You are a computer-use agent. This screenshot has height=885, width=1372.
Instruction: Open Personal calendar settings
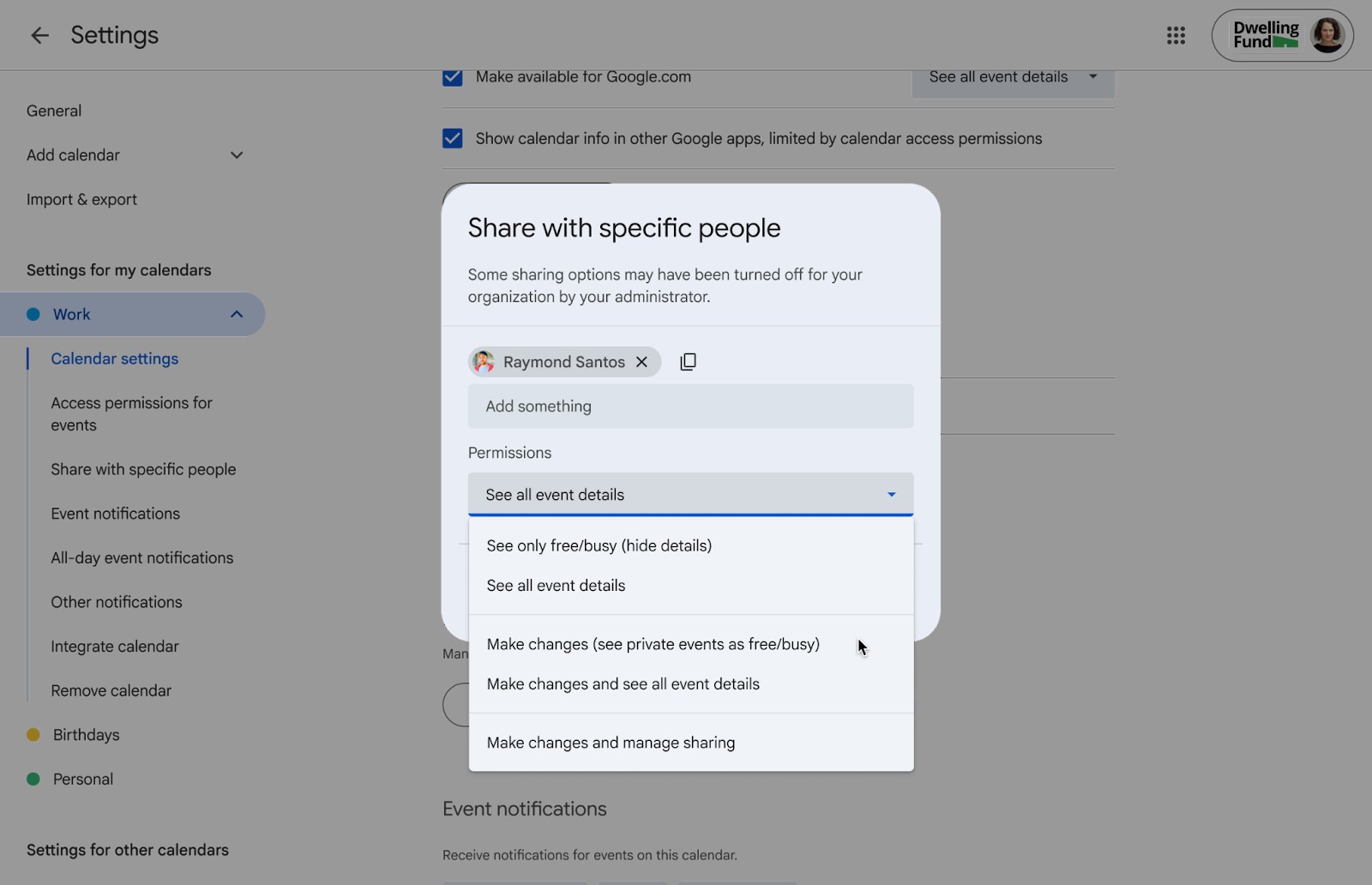83,780
